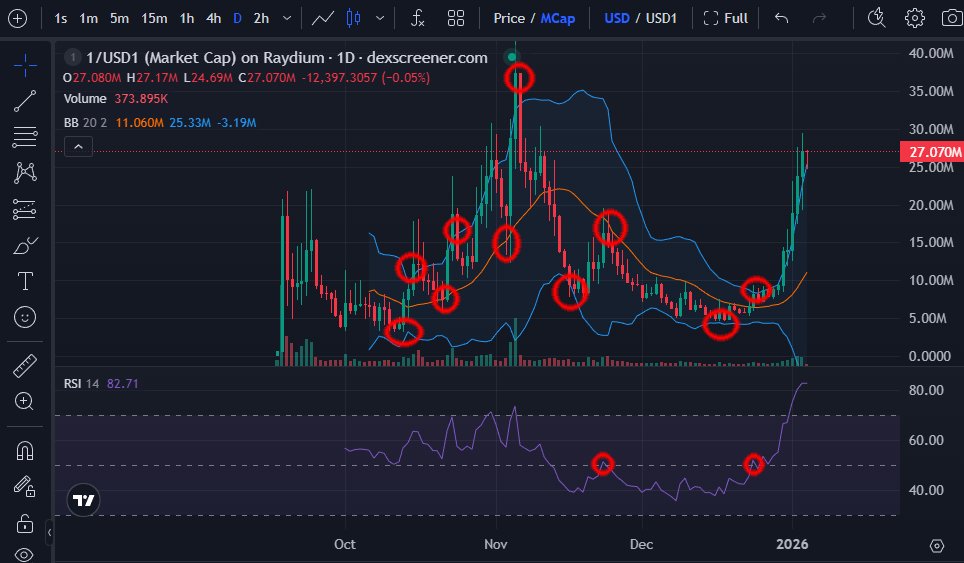Open the indicators fx menu

417,18
